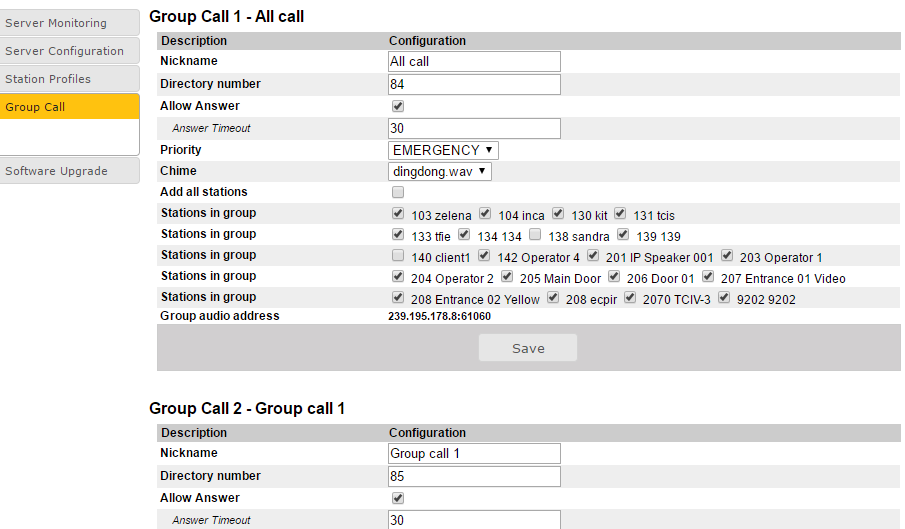The height and width of the screenshot is (529, 905).
Task: Uncheck station 103 zelena
Action: point(398,214)
